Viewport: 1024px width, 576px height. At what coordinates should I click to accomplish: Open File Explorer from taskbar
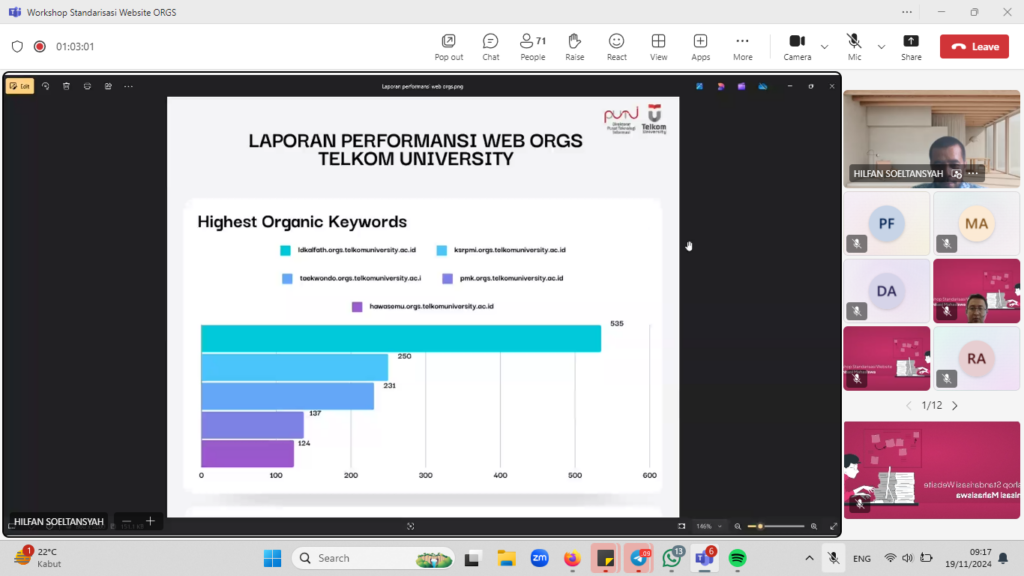506,558
